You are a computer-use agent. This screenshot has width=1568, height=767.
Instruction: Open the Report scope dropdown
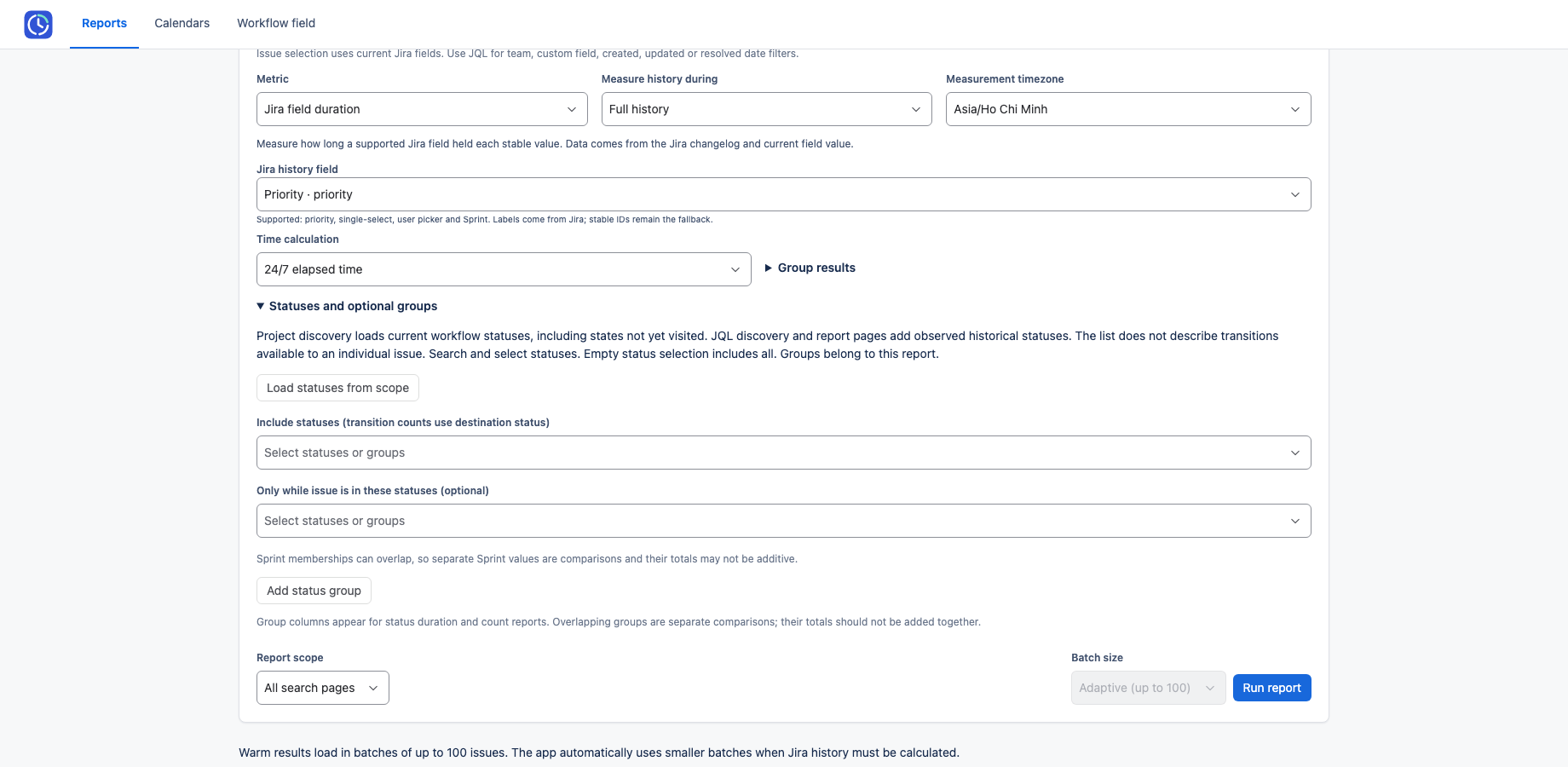322,688
